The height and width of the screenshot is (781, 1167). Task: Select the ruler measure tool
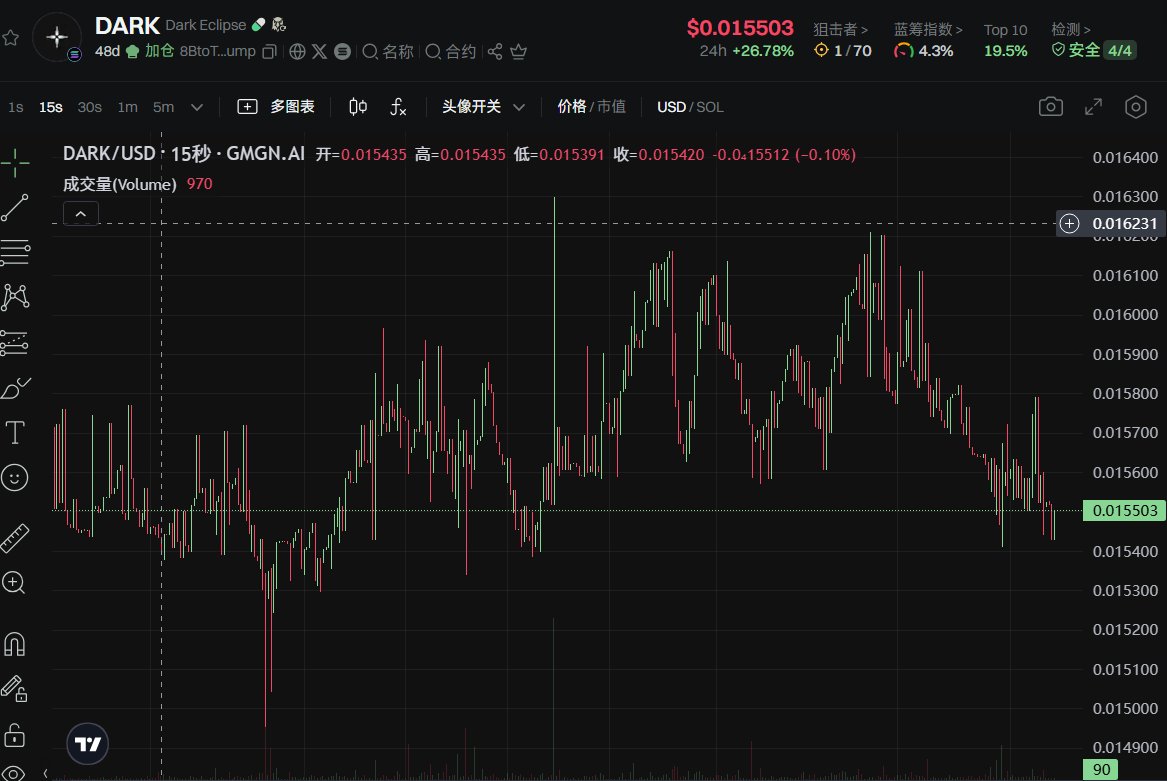pyautogui.click(x=15, y=538)
